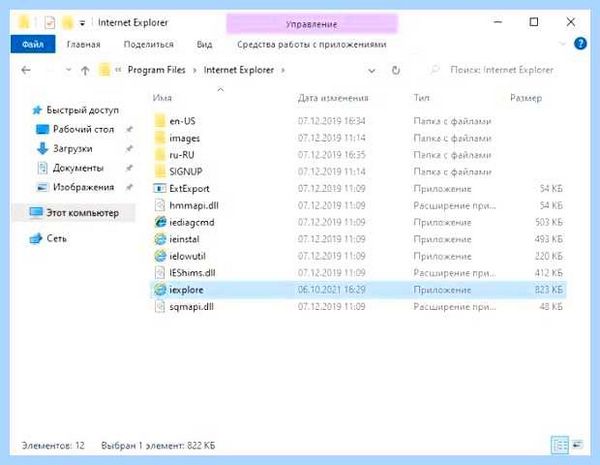The width and height of the screenshot is (600, 465).
Task: Go back with the left arrow button
Action: pyautogui.click(x=26, y=70)
